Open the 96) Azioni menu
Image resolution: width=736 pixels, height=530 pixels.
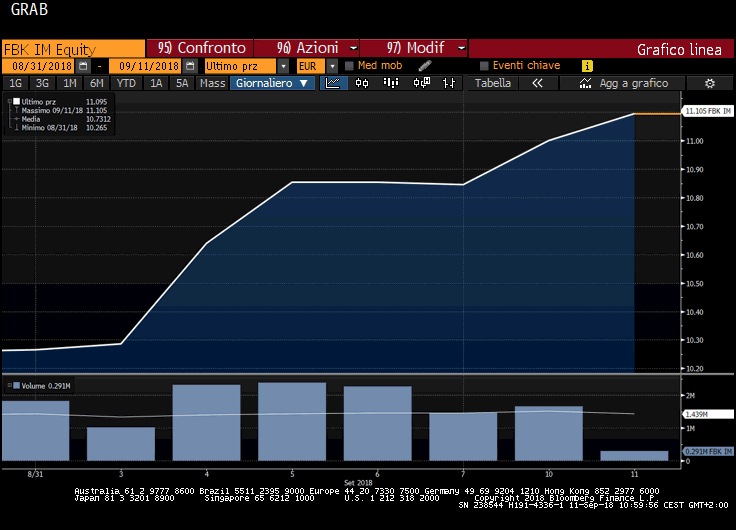point(308,48)
